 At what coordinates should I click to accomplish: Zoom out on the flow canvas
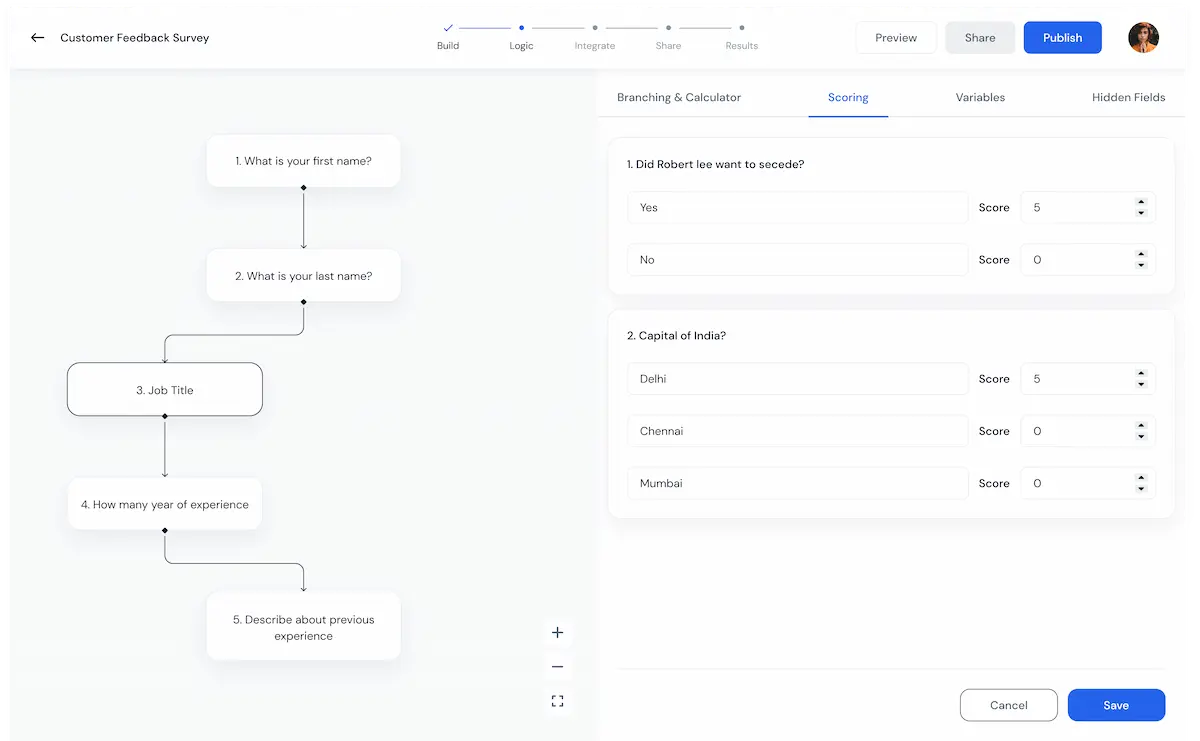[x=558, y=667]
